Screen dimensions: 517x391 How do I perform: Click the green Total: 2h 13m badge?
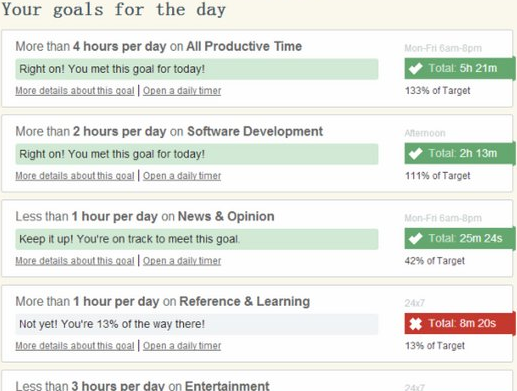pyautogui.click(x=460, y=154)
